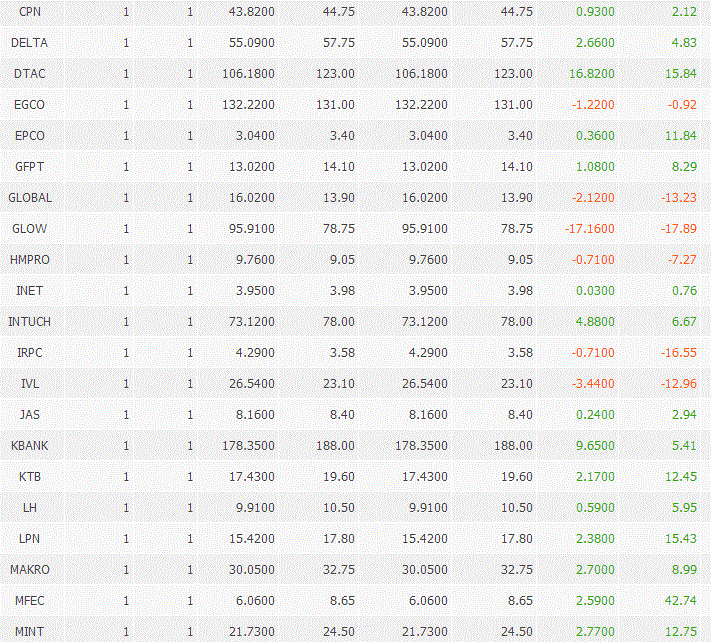Viewport: 711px width, 642px height.
Task: Select the IRPC stock symbol
Action: point(30,353)
